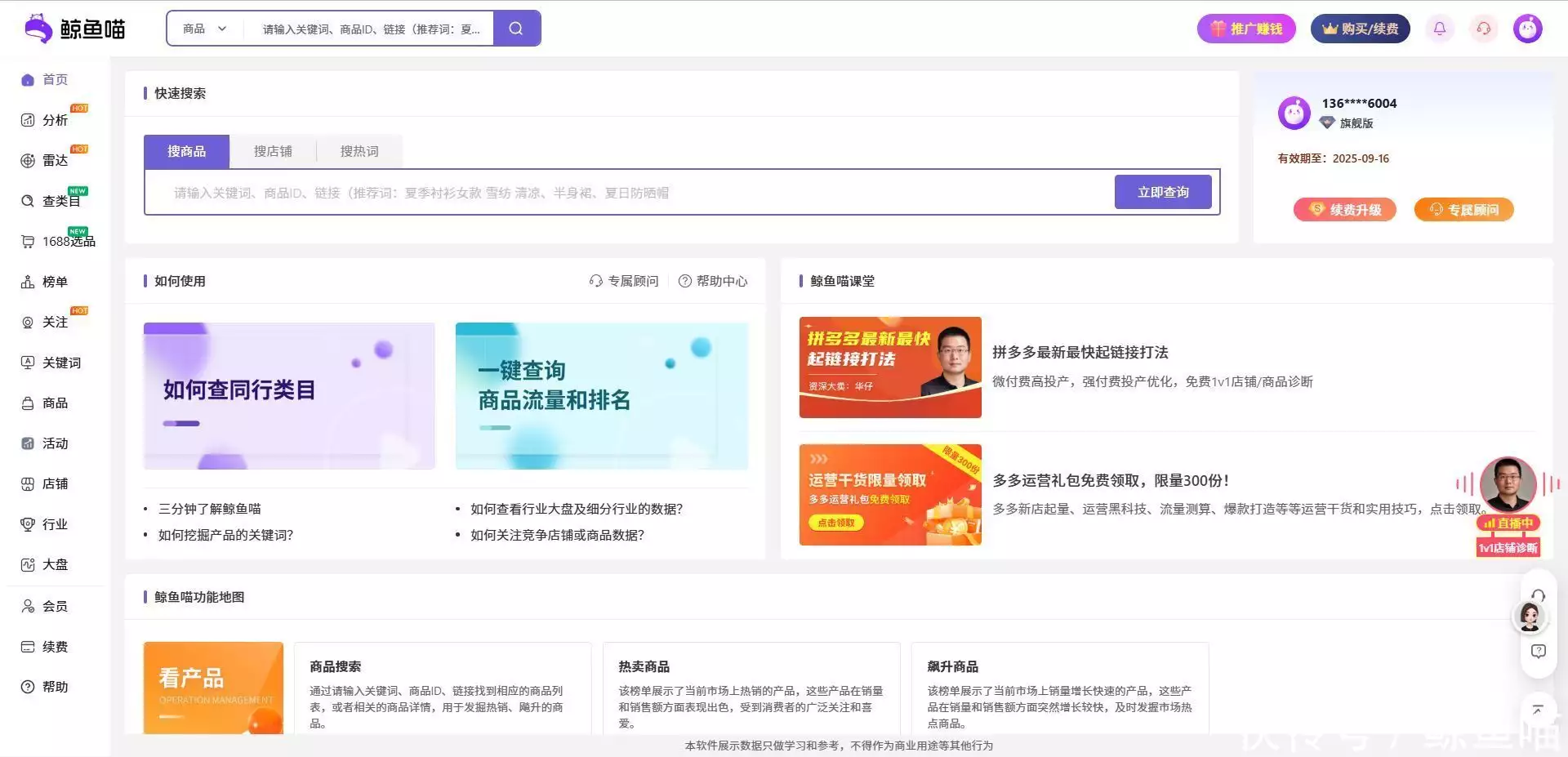The height and width of the screenshot is (757, 1568).
Task: Click the 立即查询 button
Action: point(1162,193)
